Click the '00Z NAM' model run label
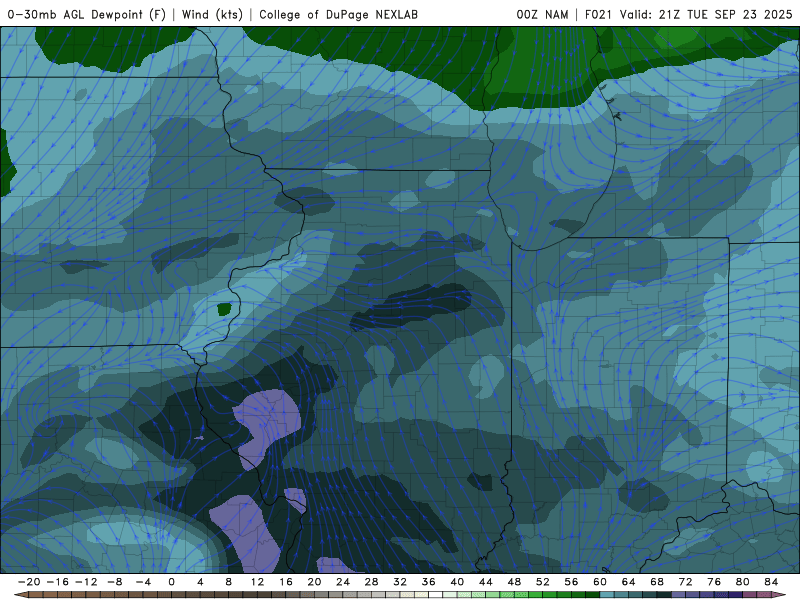This screenshot has height=600, width=800. [542, 14]
